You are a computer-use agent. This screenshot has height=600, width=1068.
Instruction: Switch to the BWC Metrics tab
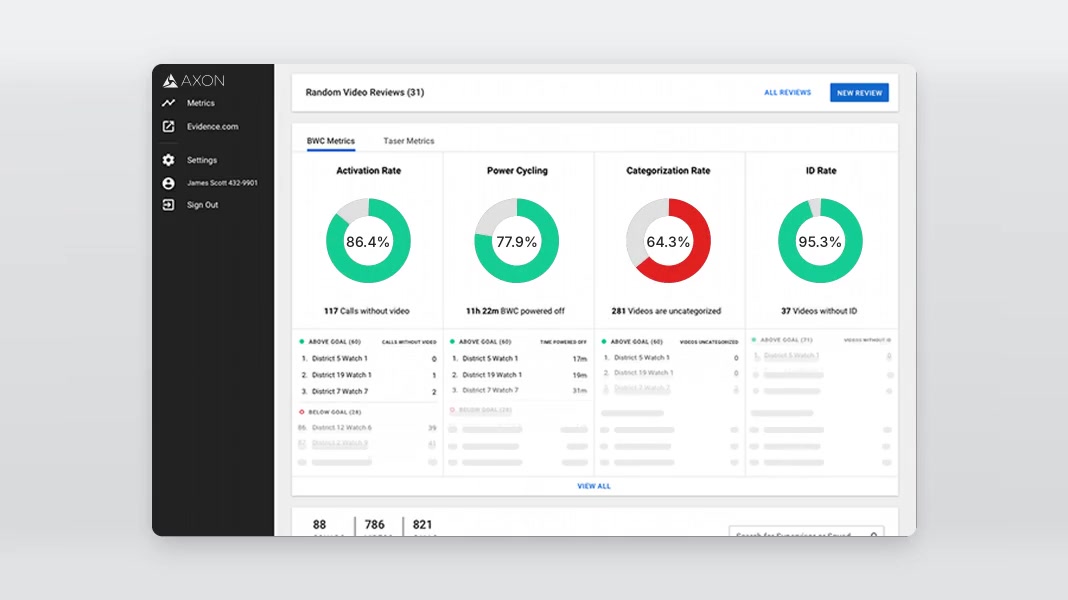pos(330,141)
